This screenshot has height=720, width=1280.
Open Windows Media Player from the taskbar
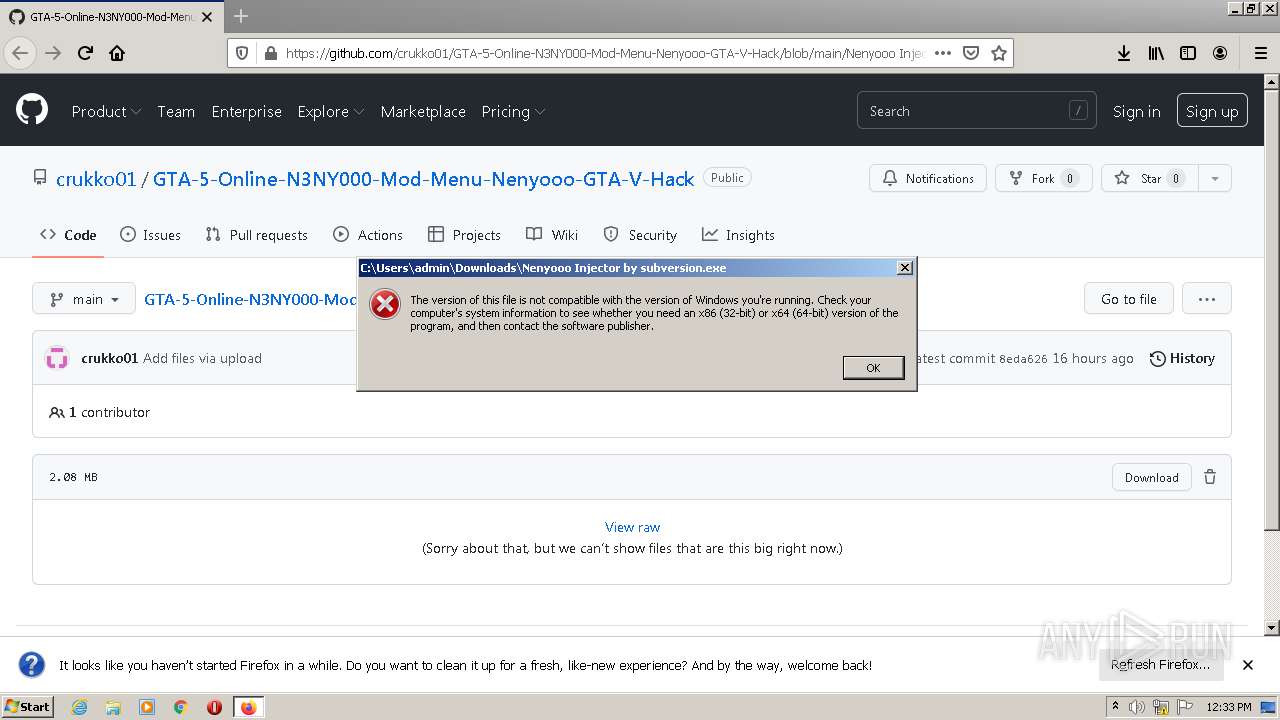pyautogui.click(x=147, y=707)
